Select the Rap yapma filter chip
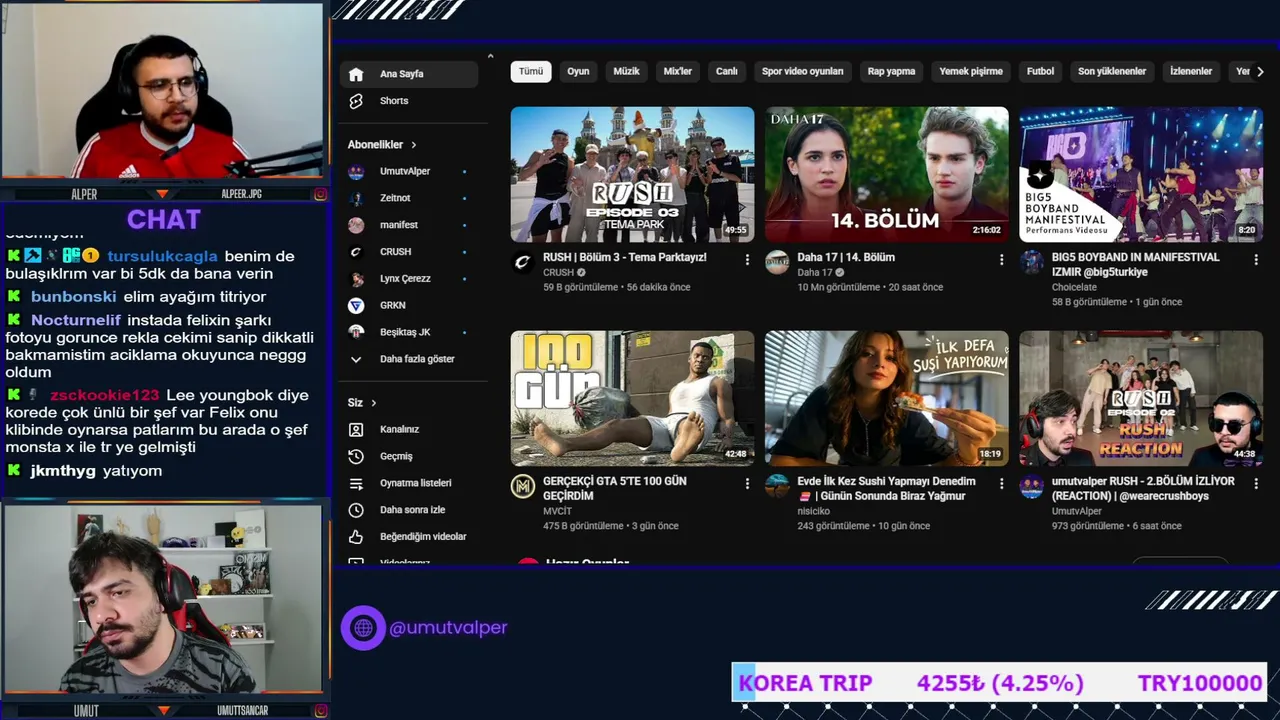 click(x=891, y=72)
